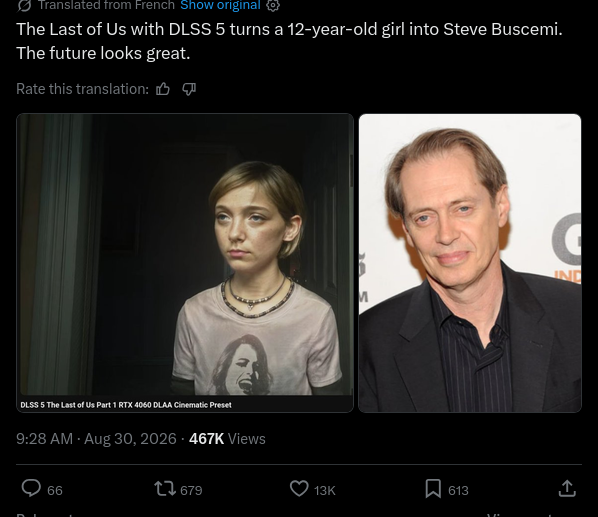Bookmark the post with bookmark icon
The width and height of the screenshot is (598, 517).
433,489
